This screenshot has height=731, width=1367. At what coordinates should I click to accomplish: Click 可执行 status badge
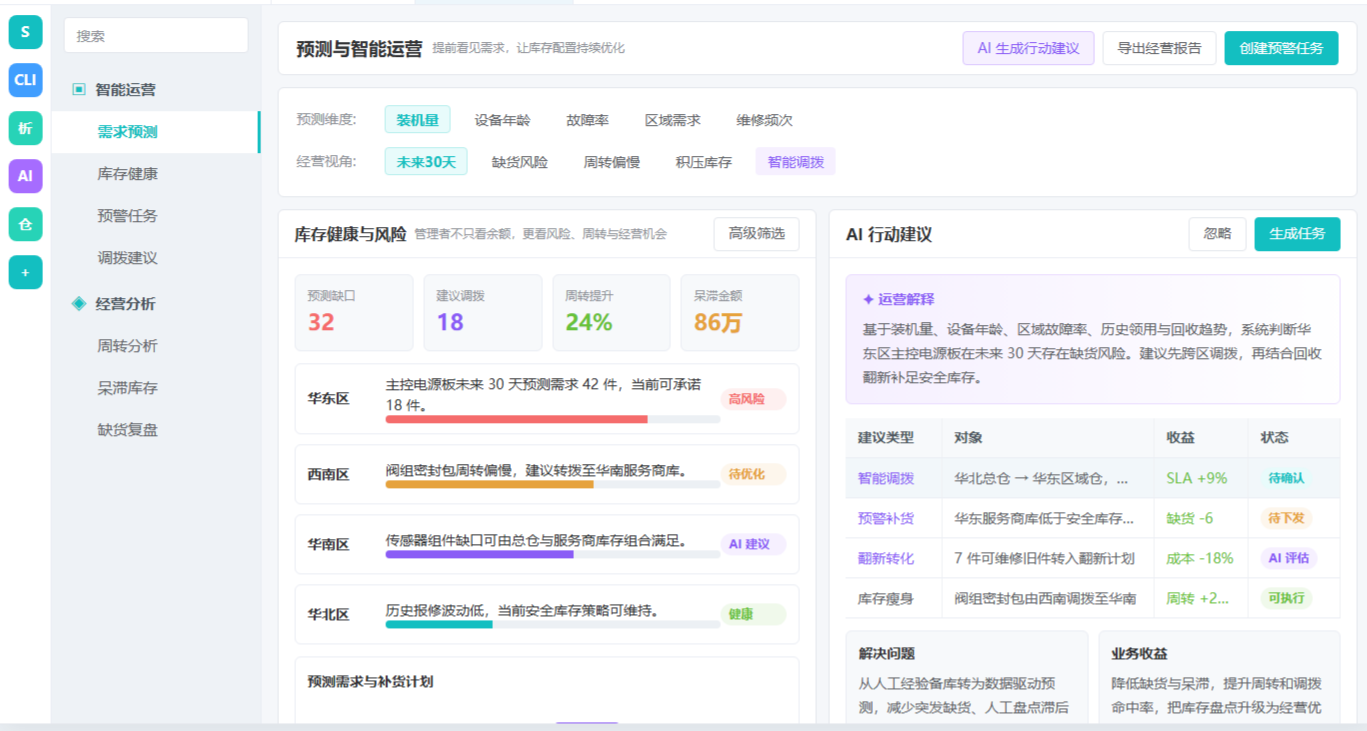point(1286,598)
